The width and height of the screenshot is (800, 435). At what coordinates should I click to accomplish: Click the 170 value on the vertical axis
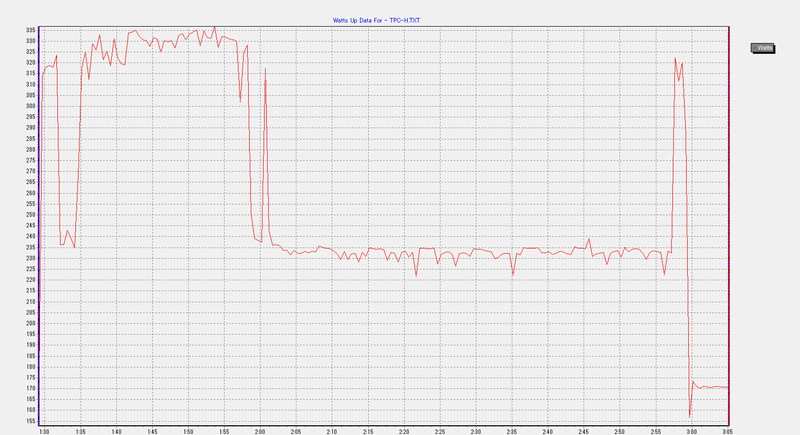[31, 389]
